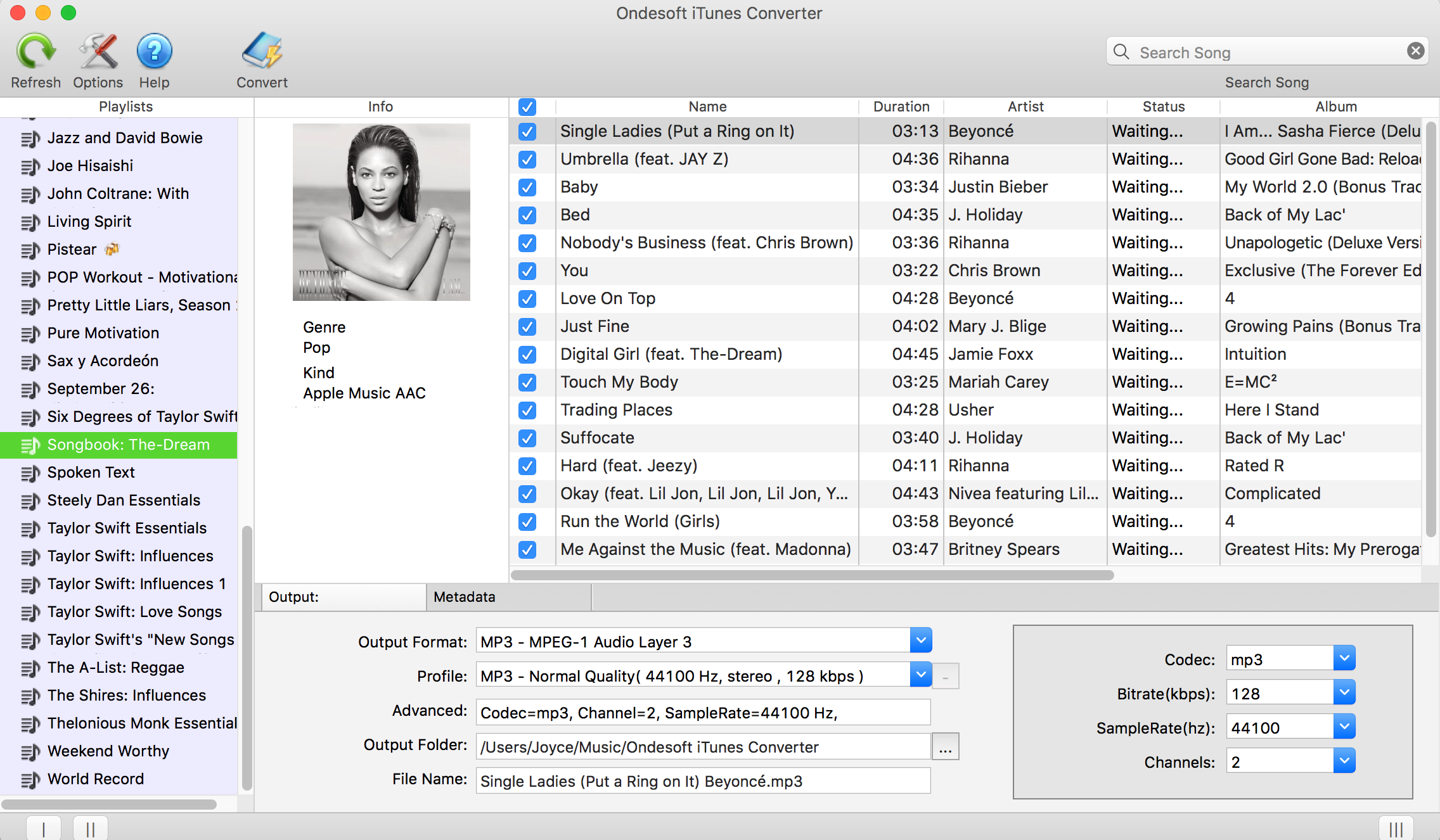The image size is (1440, 840).
Task: Toggle checkbox for Umbrella feat JAY Z
Action: (x=527, y=159)
